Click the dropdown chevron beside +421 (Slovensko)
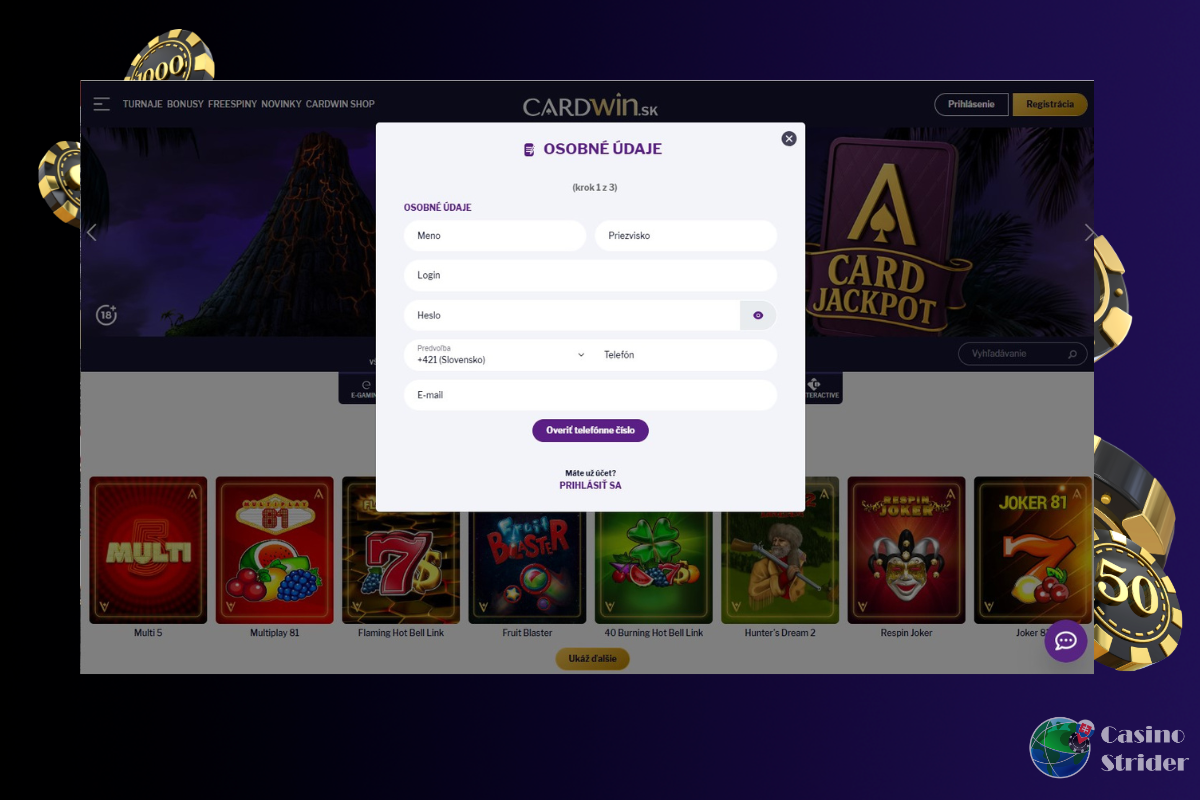The width and height of the screenshot is (1200, 800). [x=581, y=355]
